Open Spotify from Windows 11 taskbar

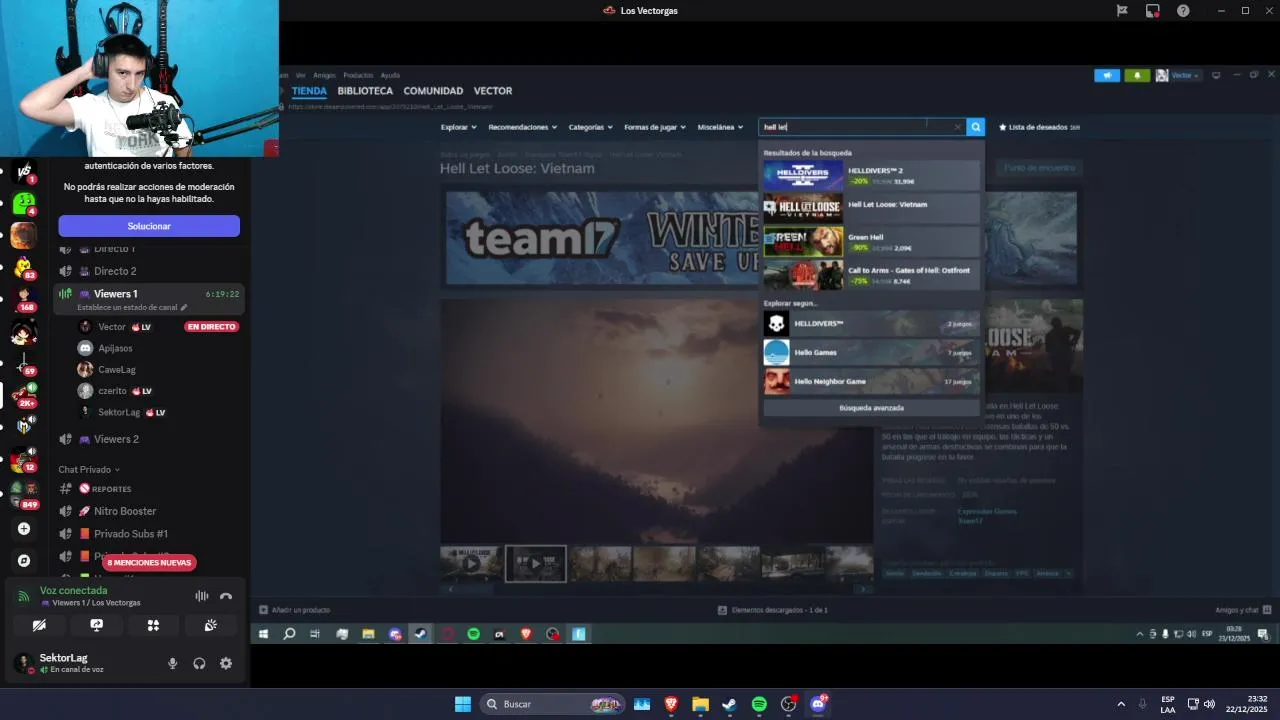pos(759,704)
